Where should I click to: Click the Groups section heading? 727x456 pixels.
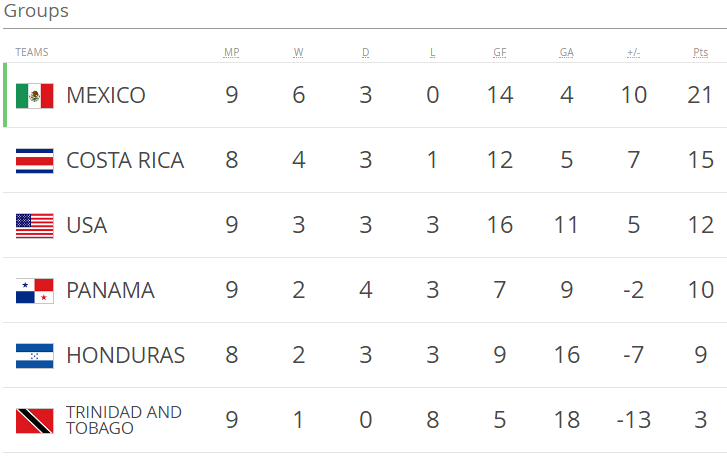click(36, 12)
